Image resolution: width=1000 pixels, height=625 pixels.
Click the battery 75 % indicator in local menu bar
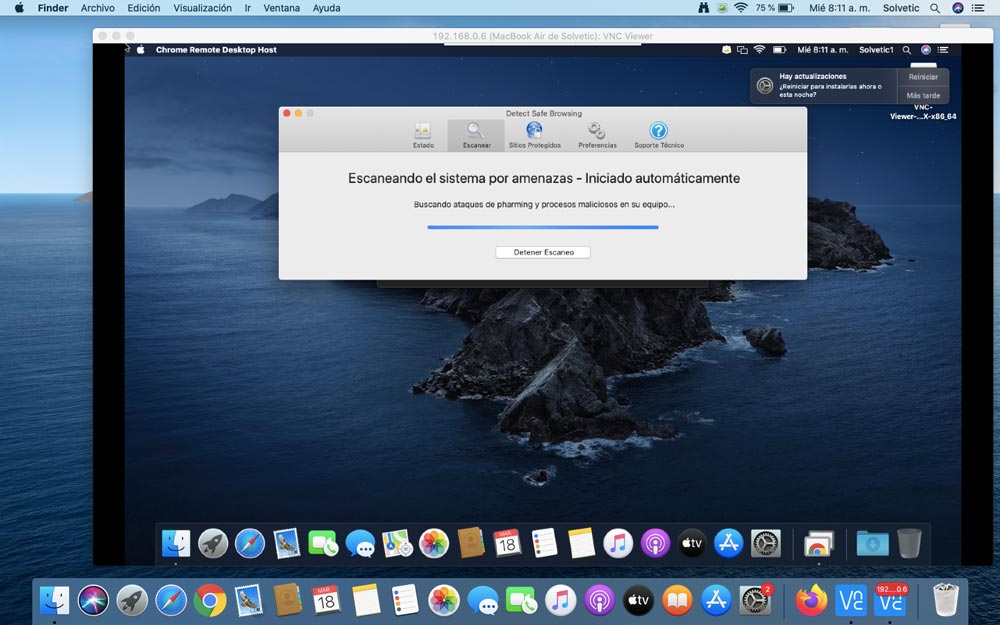pyautogui.click(x=774, y=8)
